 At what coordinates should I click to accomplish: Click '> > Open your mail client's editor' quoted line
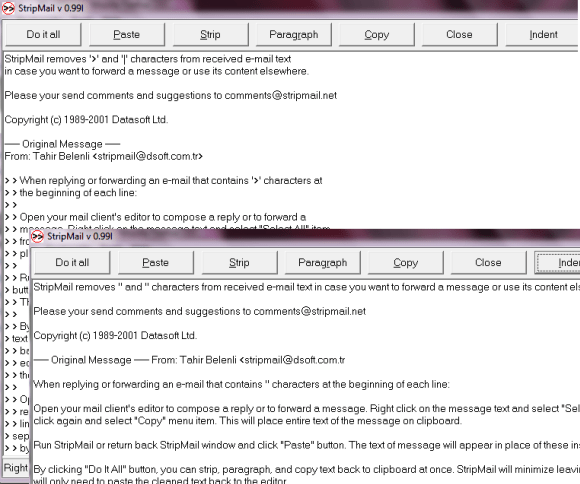pos(155,217)
